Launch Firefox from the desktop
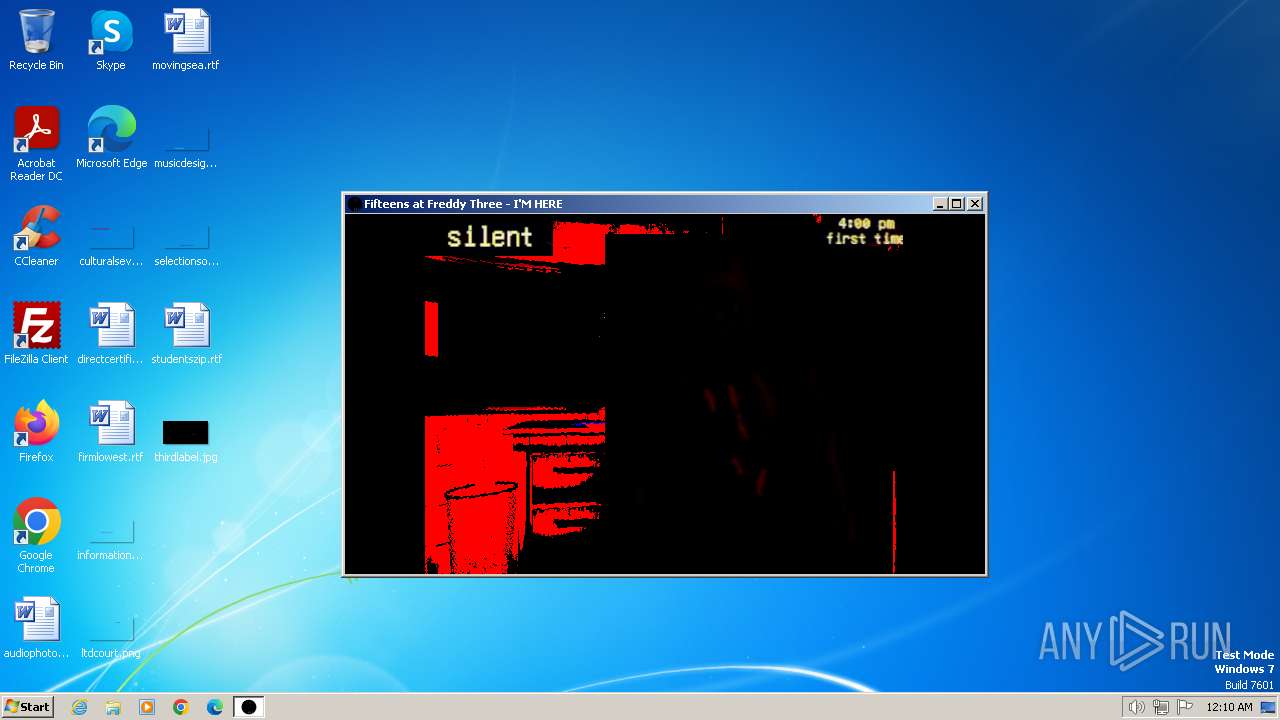Viewport: 1280px width, 720px height. pyautogui.click(x=36, y=432)
